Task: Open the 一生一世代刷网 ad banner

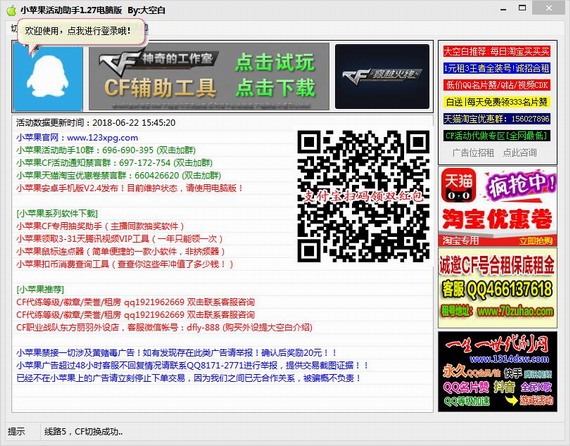Action: tap(498, 371)
